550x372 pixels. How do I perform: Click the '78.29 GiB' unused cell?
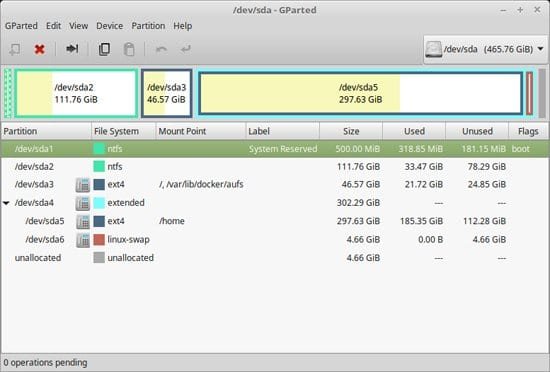[487, 167]
